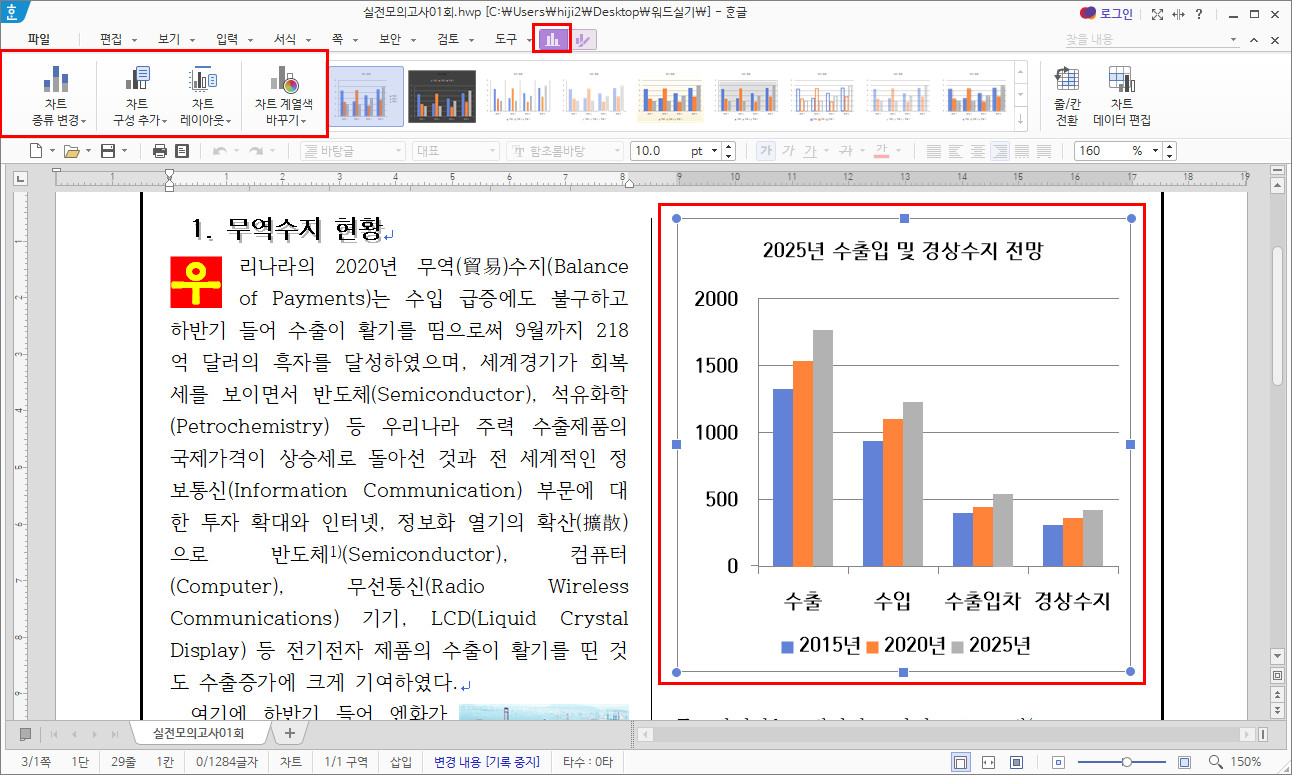The image size is (1292, 775).
Task: Open 차트 데이터 편집 tool
Action: (x=1121, y=97)
